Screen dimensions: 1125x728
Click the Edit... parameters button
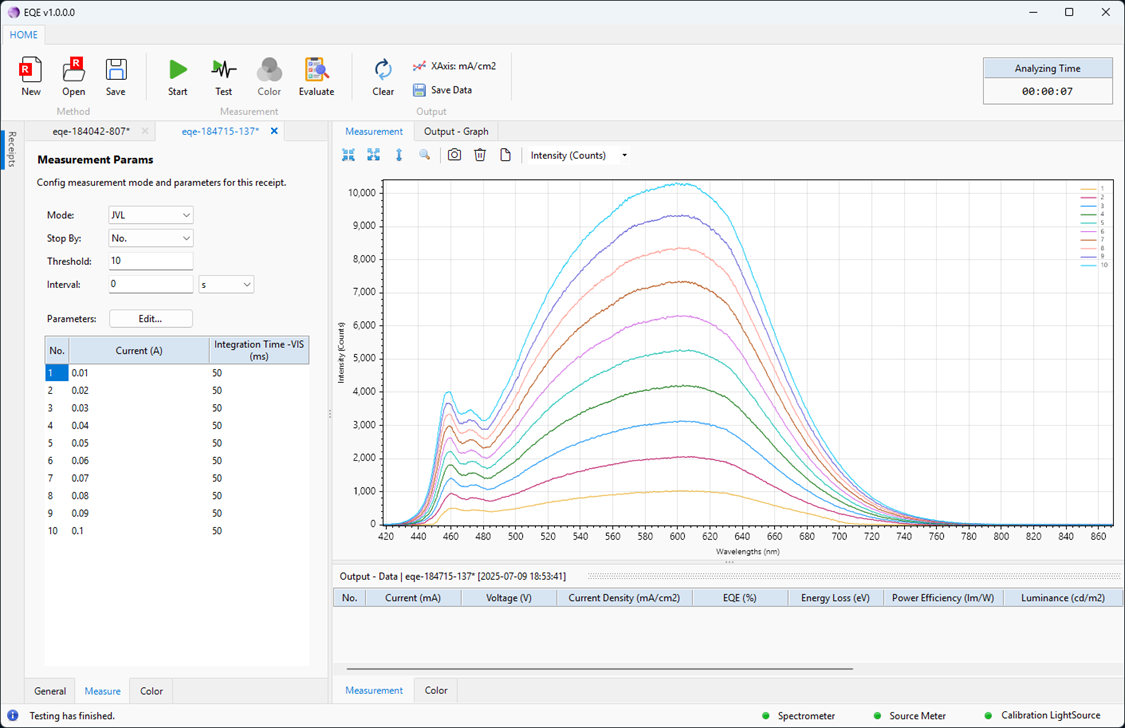(x=150, y=319)
